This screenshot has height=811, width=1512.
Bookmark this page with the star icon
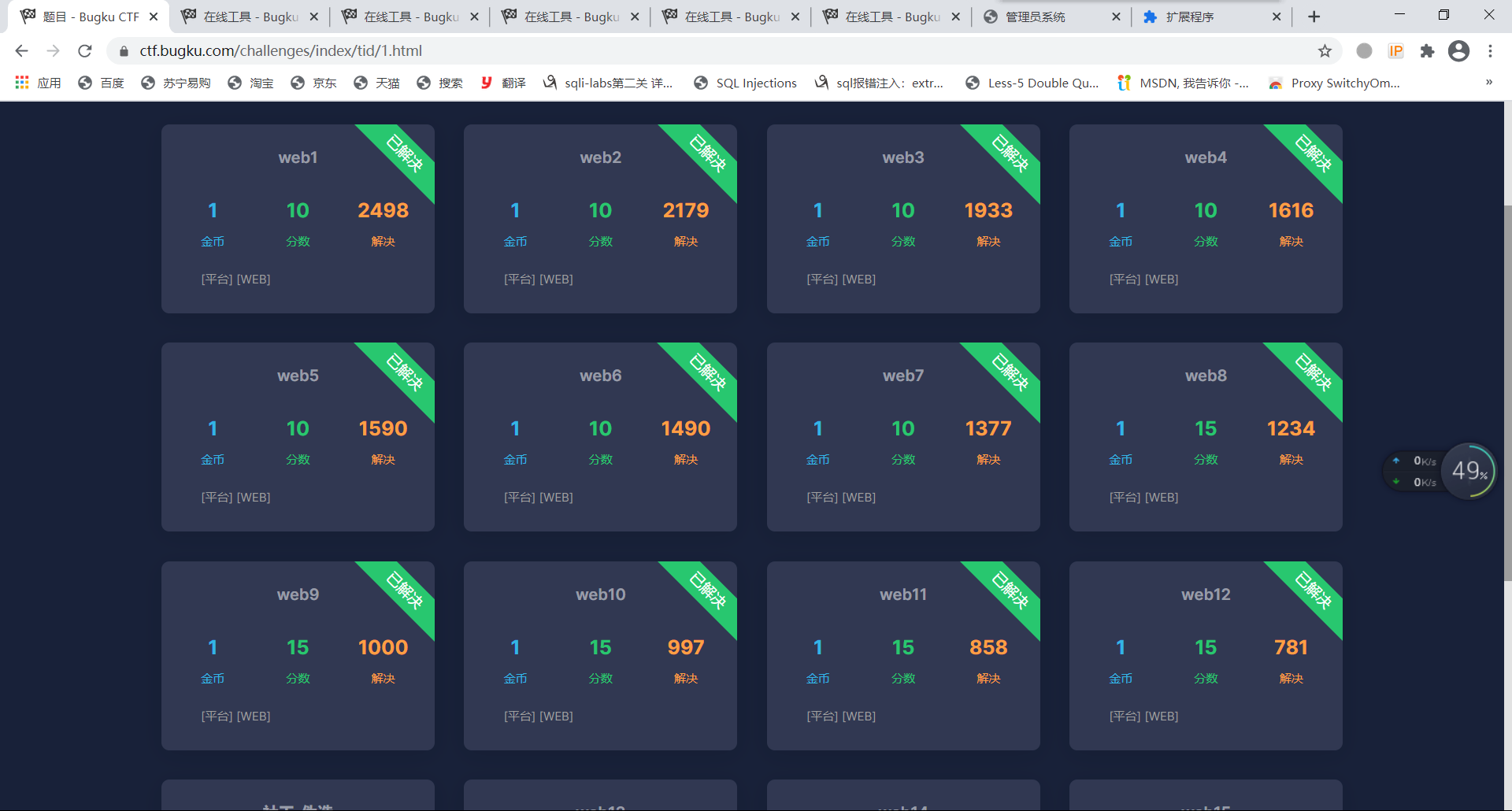click(x=1325, y=51)
